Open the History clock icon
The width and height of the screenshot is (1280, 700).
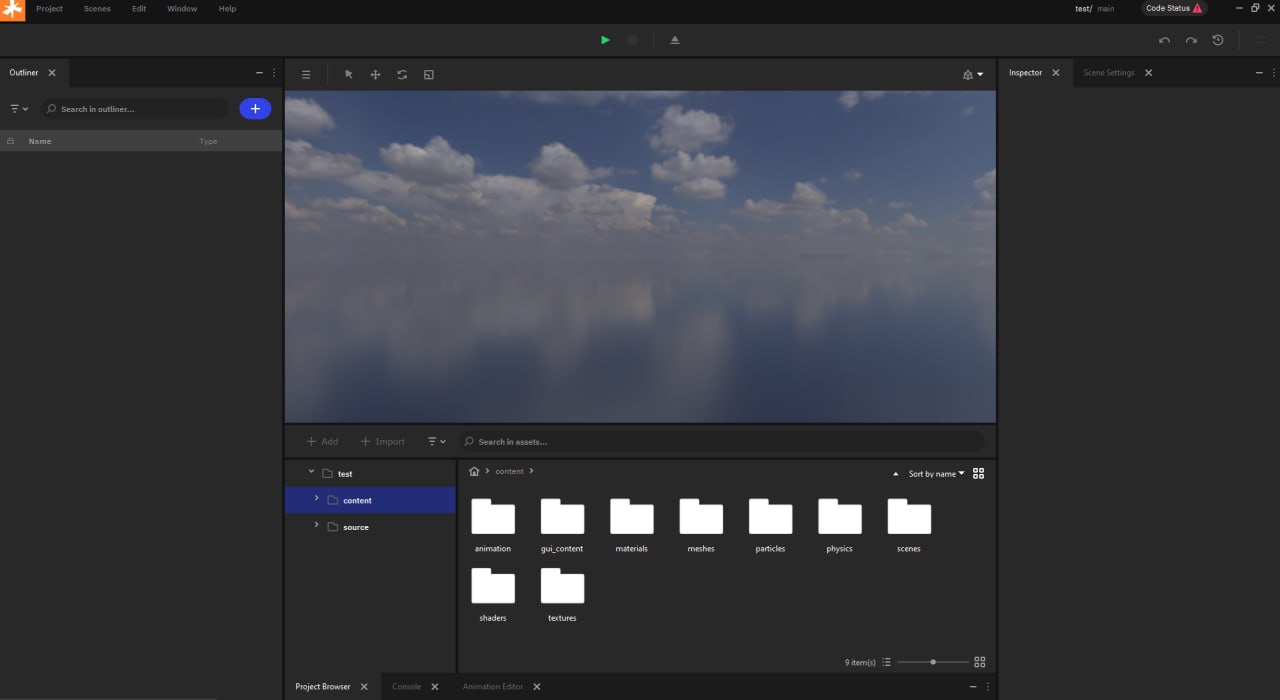pos(1218,40)
